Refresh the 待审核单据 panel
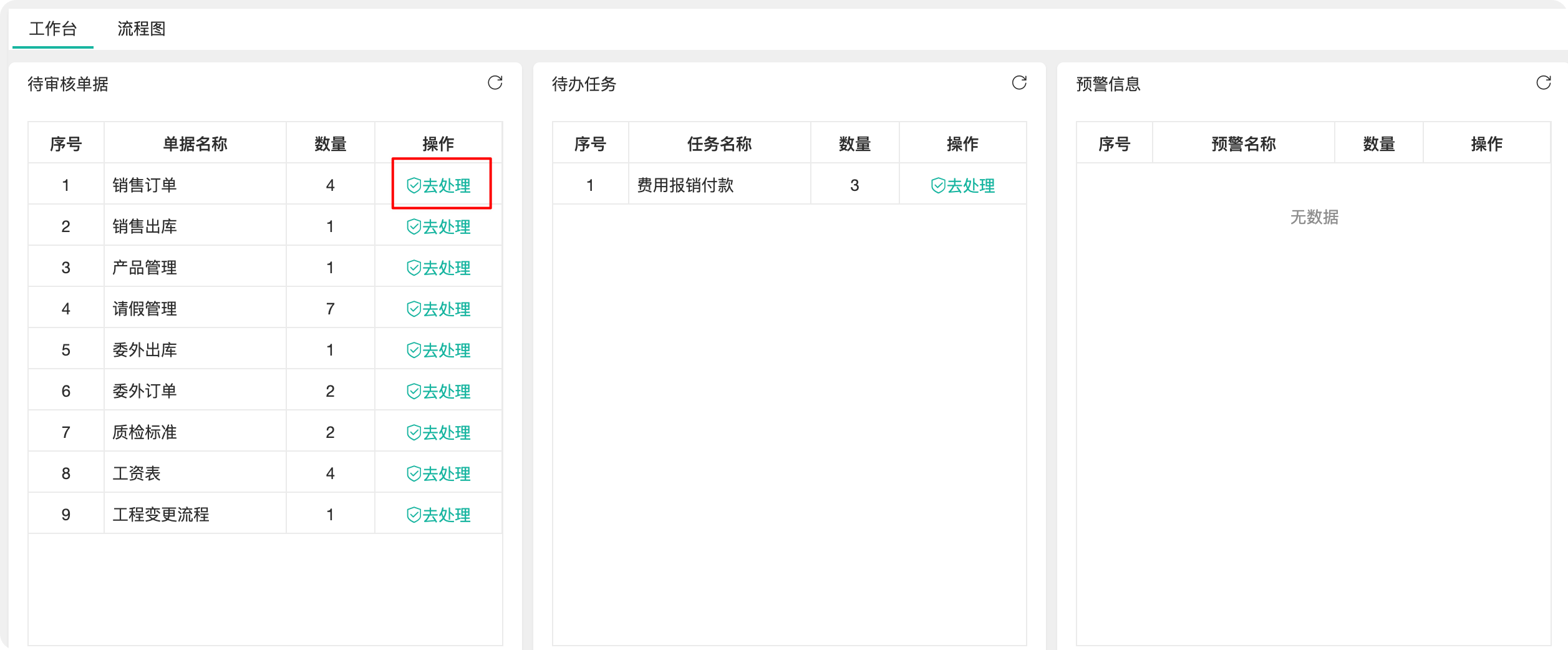Image resolution: width=1568 pixels, height=650 pixels. click(x=495, y=83)
